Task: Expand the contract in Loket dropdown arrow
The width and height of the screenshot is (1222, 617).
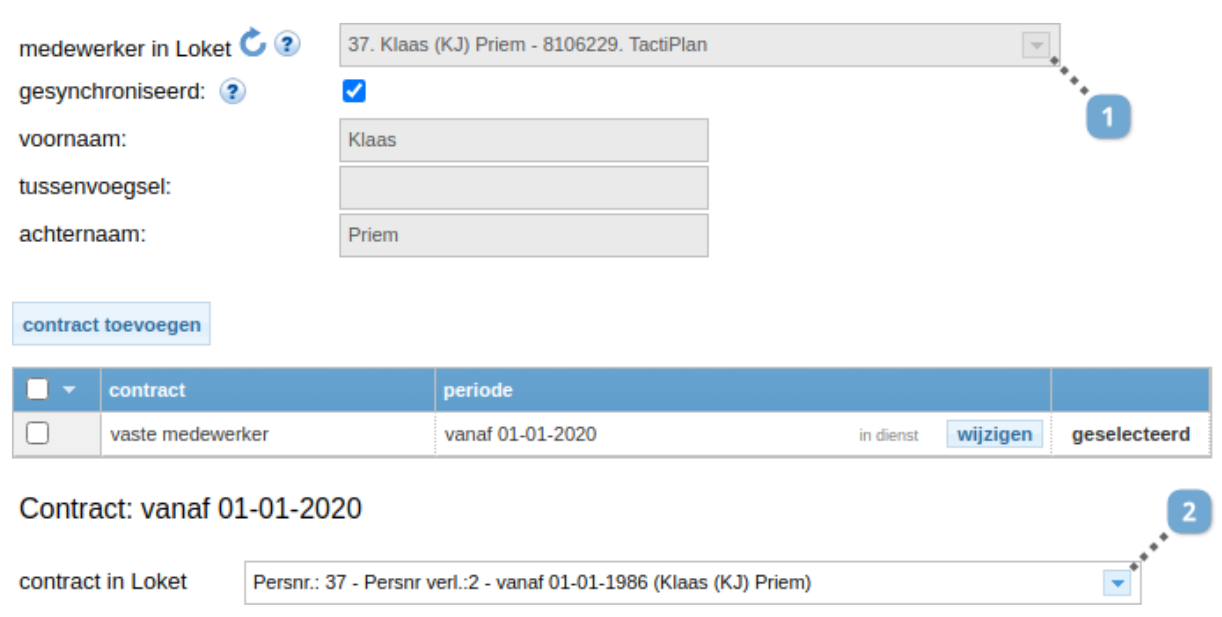Action: 1117,583
